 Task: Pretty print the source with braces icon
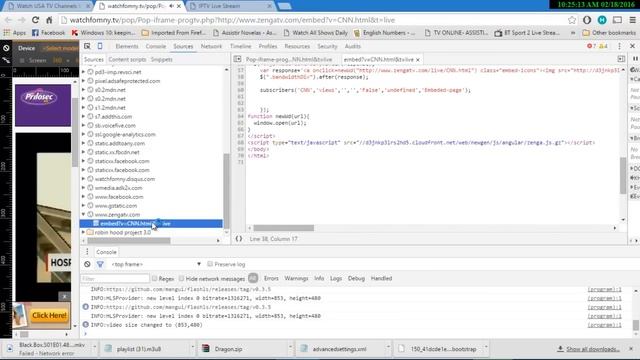[239, 239]
